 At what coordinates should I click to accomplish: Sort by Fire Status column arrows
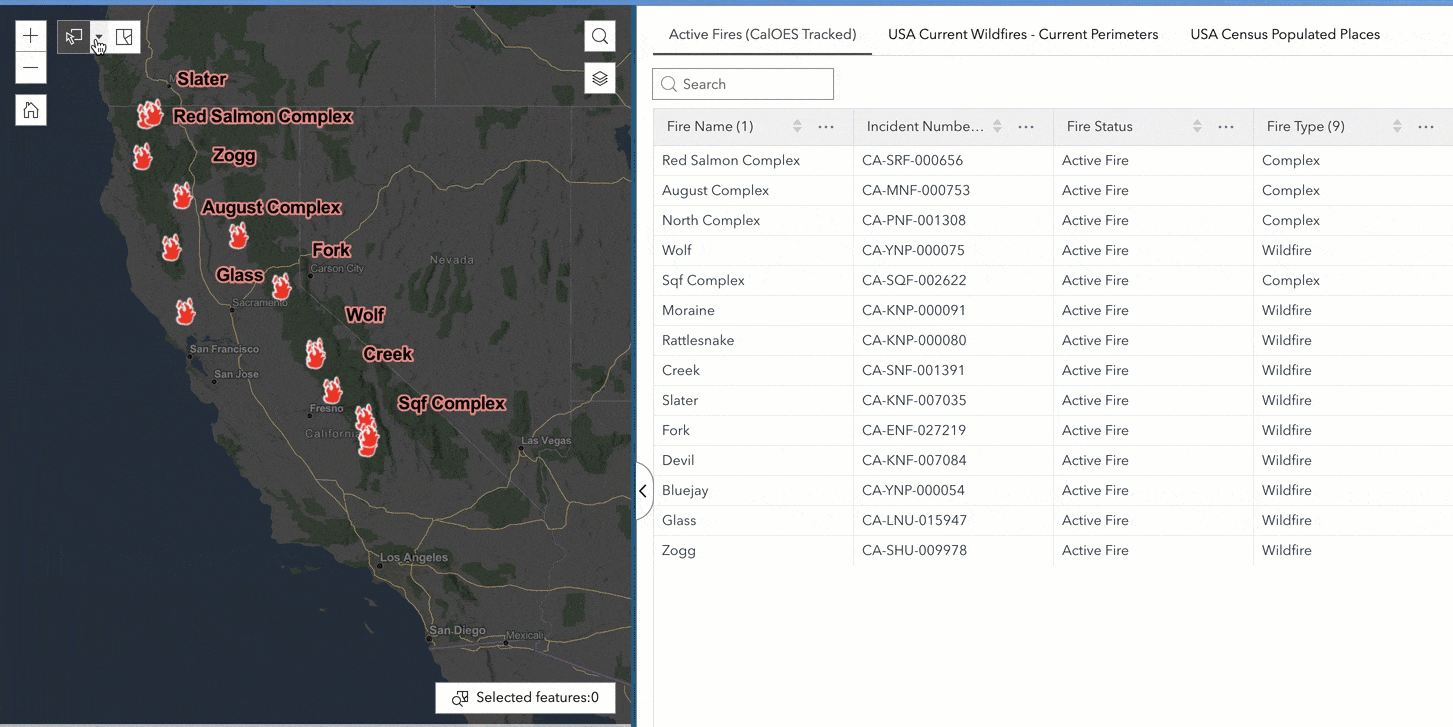1197,127
